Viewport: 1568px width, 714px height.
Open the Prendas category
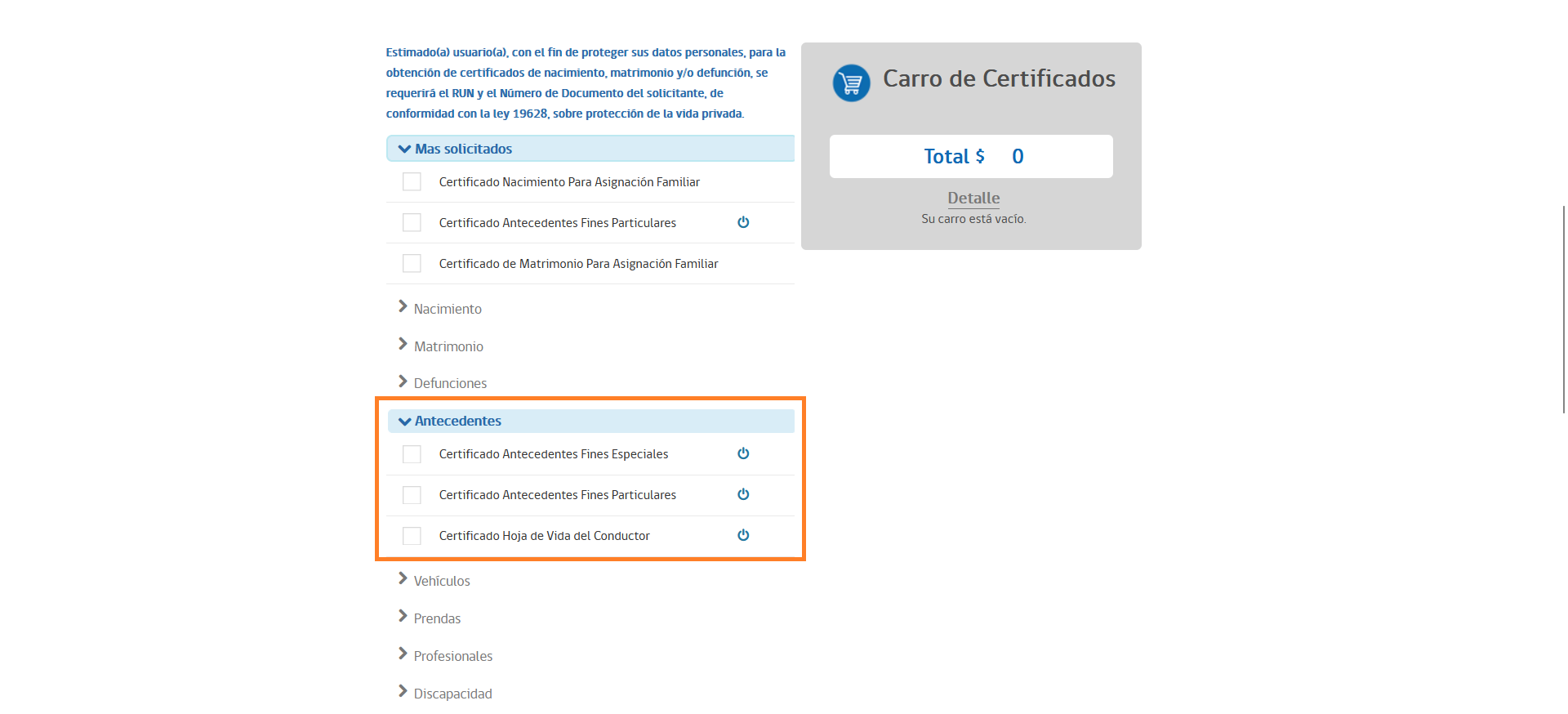click(437, 618)
